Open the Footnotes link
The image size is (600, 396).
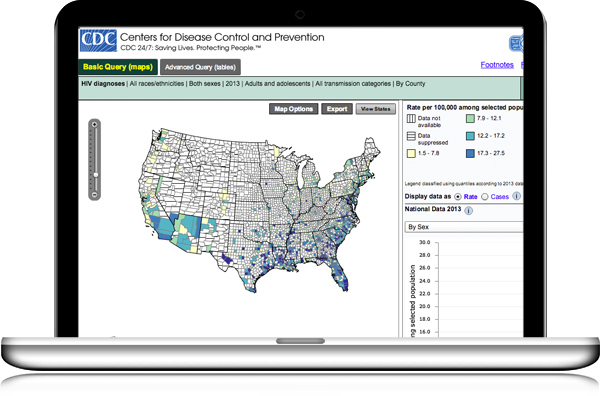[497, 65]
